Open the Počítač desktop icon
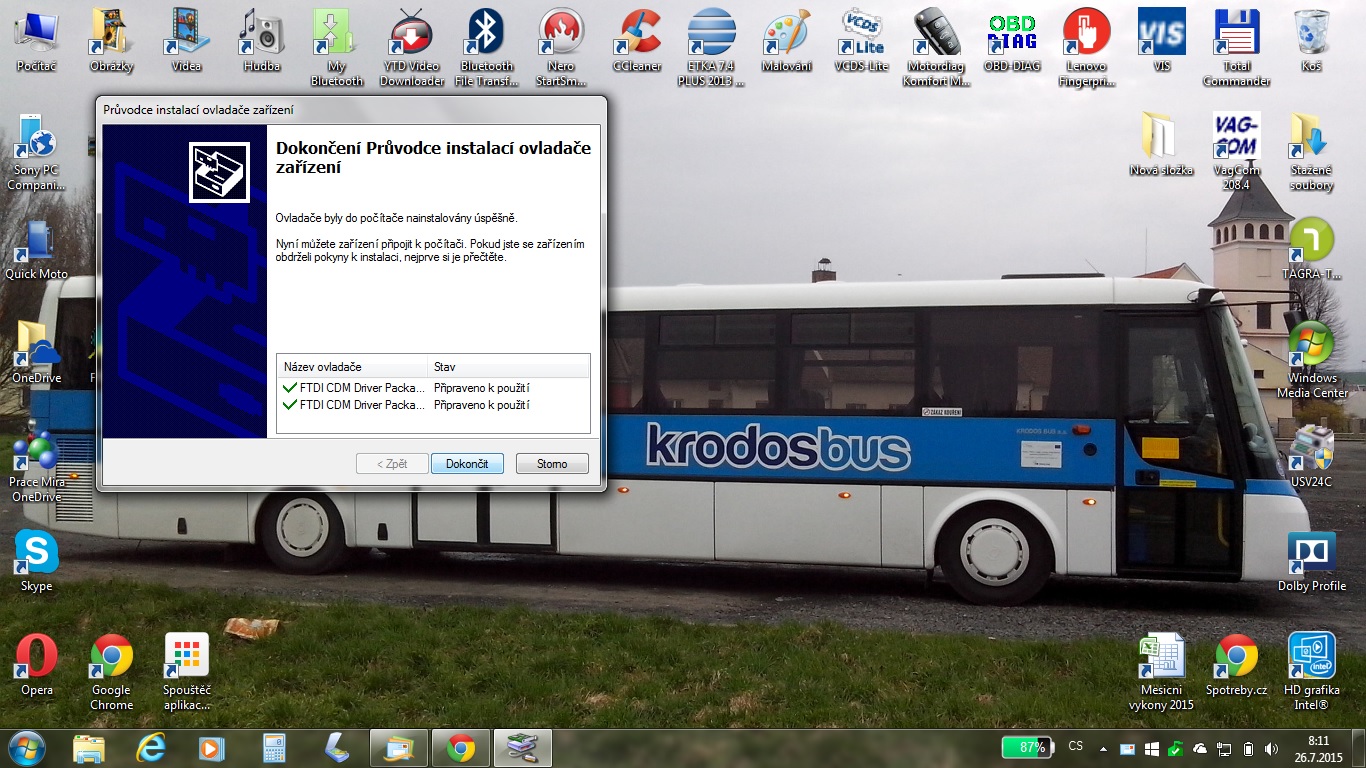1366x768 pixels. point(36,41)
